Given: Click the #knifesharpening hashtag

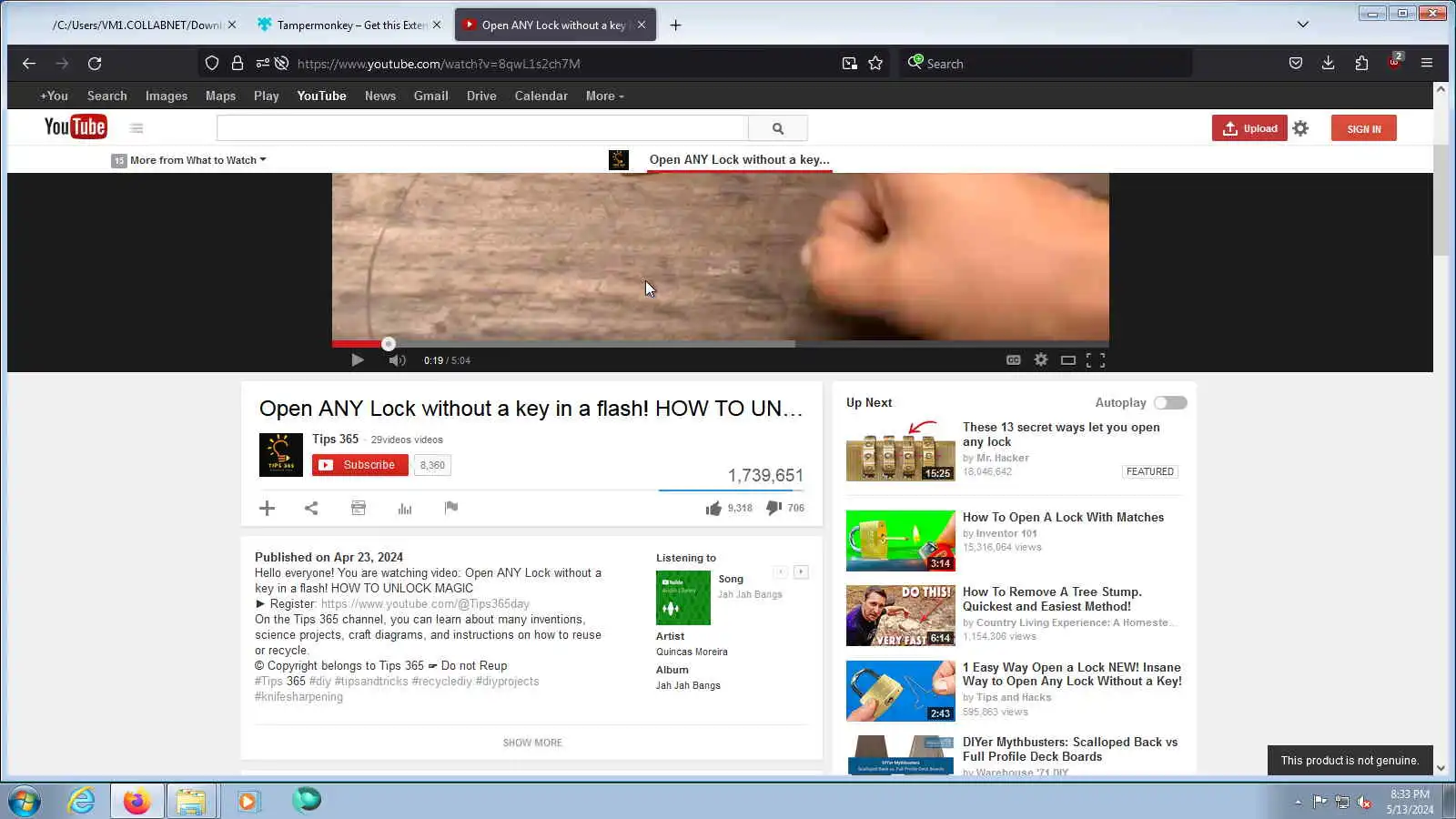Looking at the screenshot, I should click(x=298, y=697).
